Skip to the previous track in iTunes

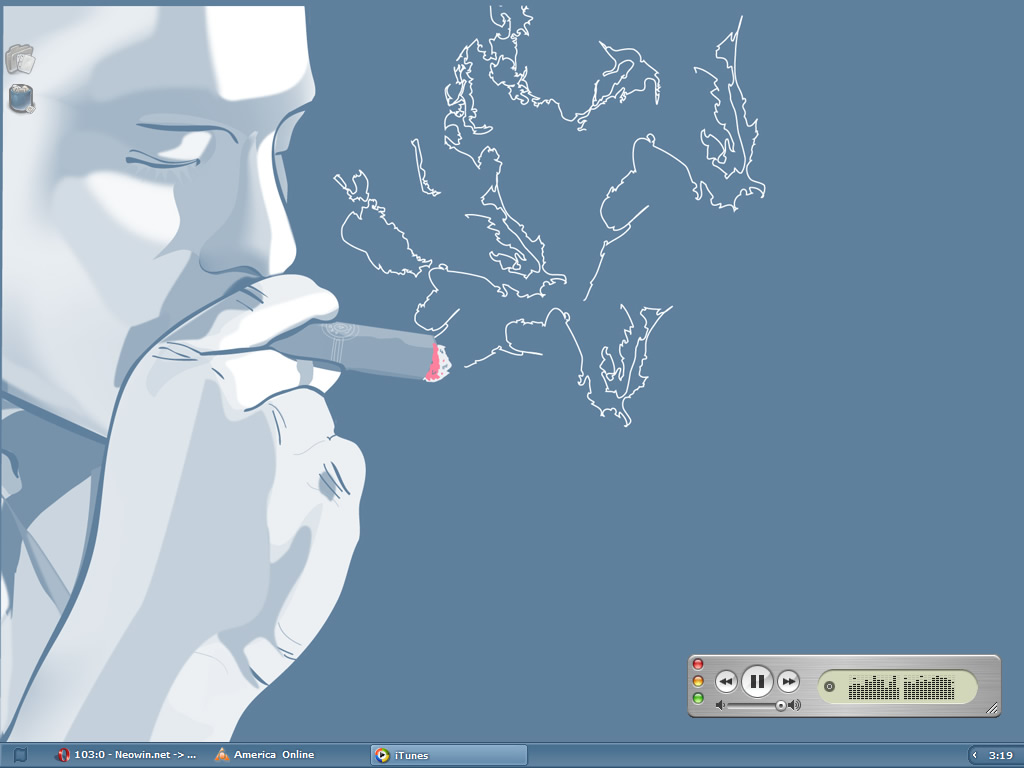726,682
